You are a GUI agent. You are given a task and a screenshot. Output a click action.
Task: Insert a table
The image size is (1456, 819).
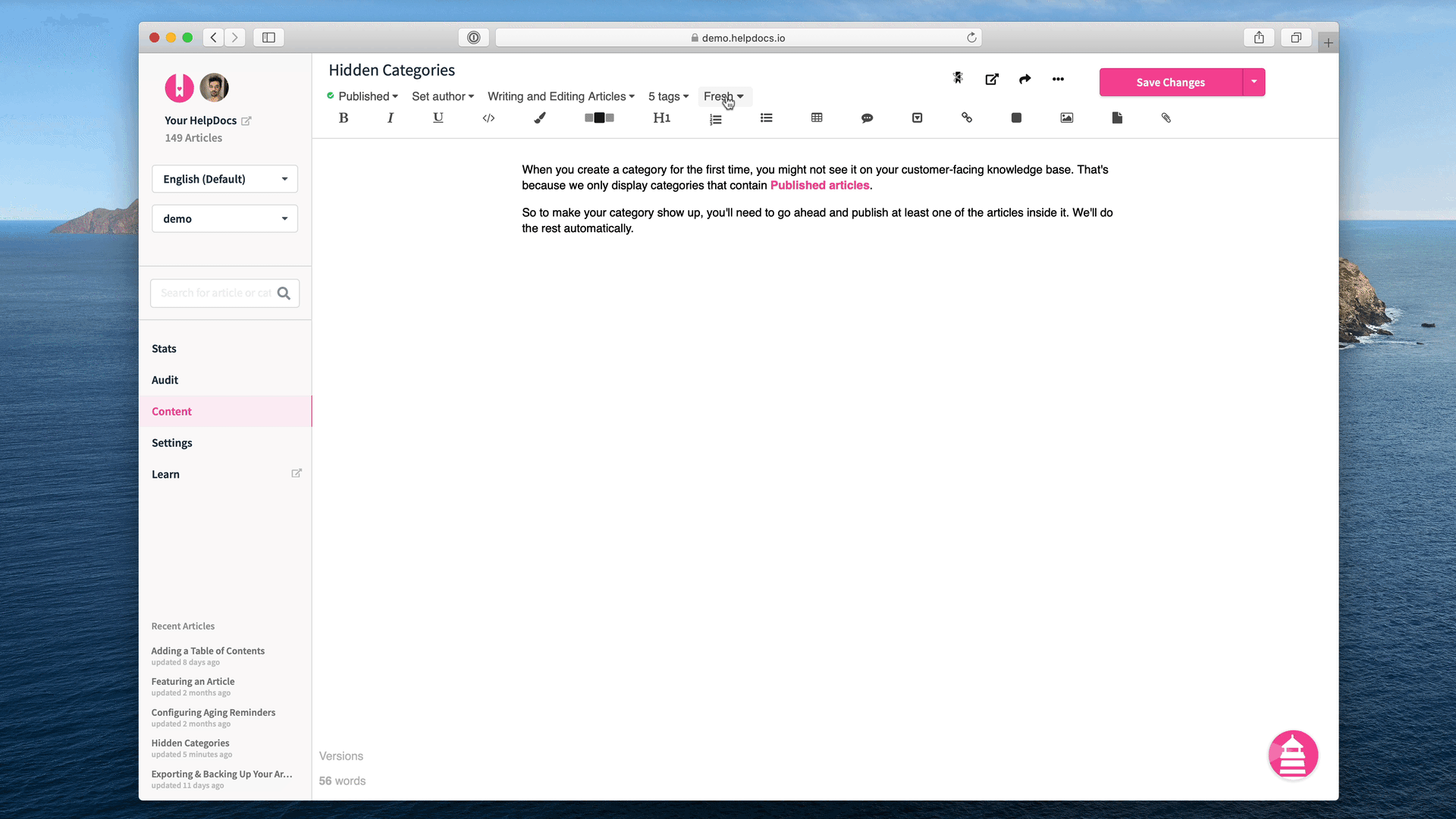pos(817,118)
